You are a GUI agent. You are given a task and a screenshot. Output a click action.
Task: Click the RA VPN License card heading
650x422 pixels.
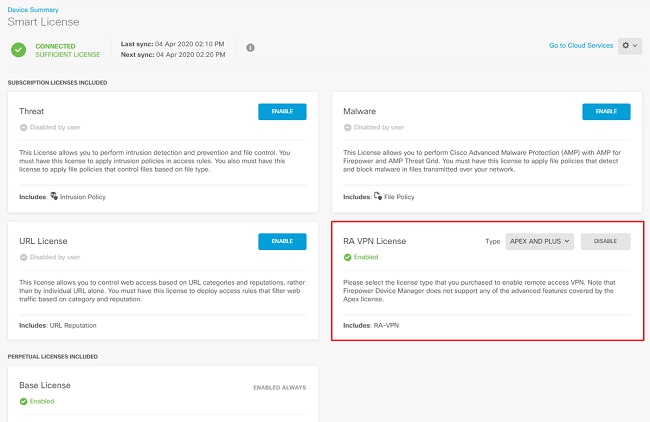[x=375, y=242]
